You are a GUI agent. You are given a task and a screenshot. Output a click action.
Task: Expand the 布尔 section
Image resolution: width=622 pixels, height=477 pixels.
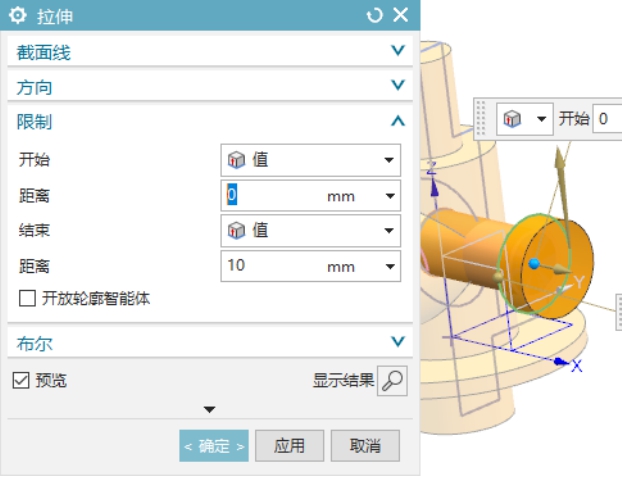[x=398, y=342]
